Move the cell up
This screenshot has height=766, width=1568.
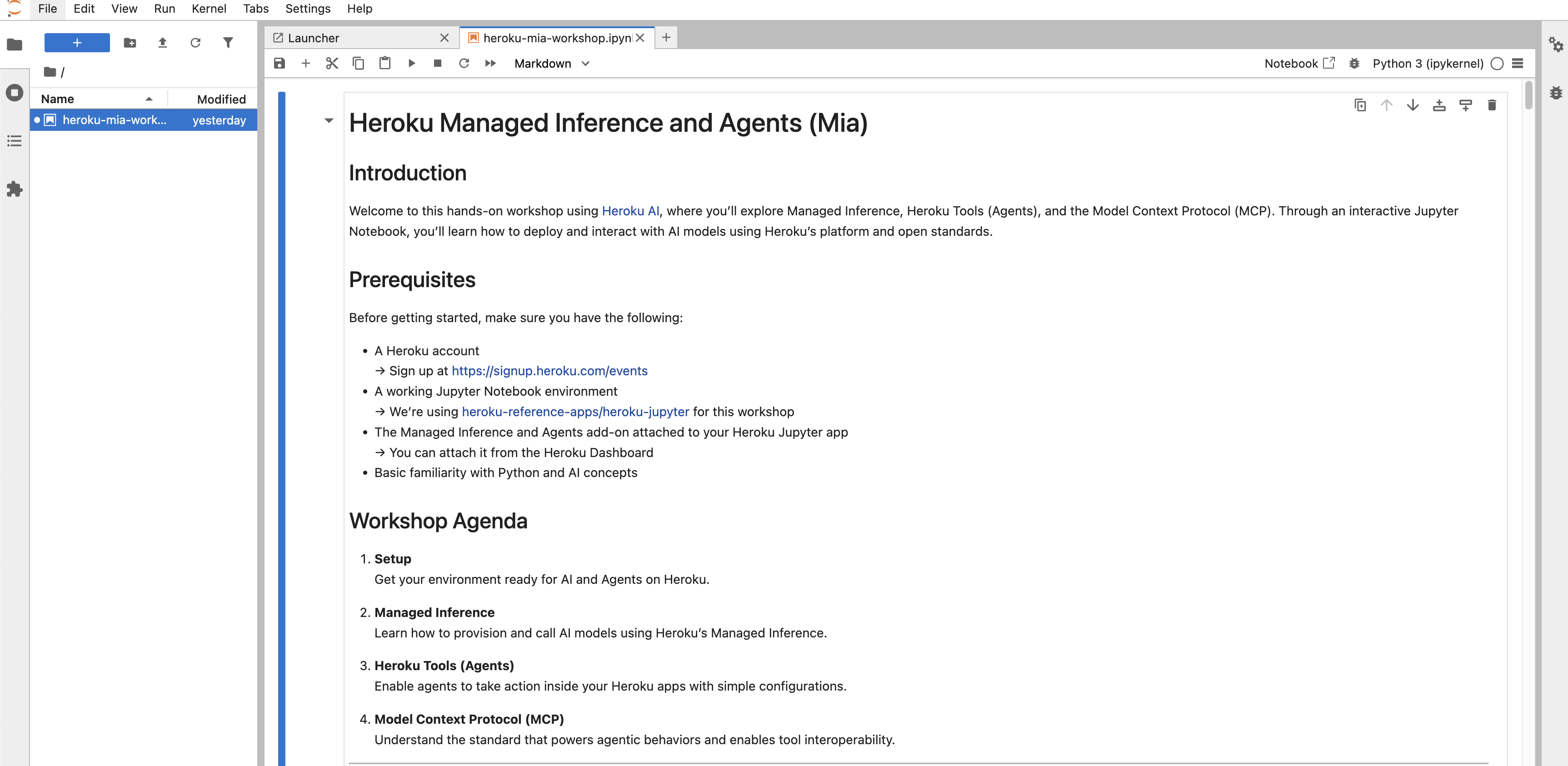1387,105
